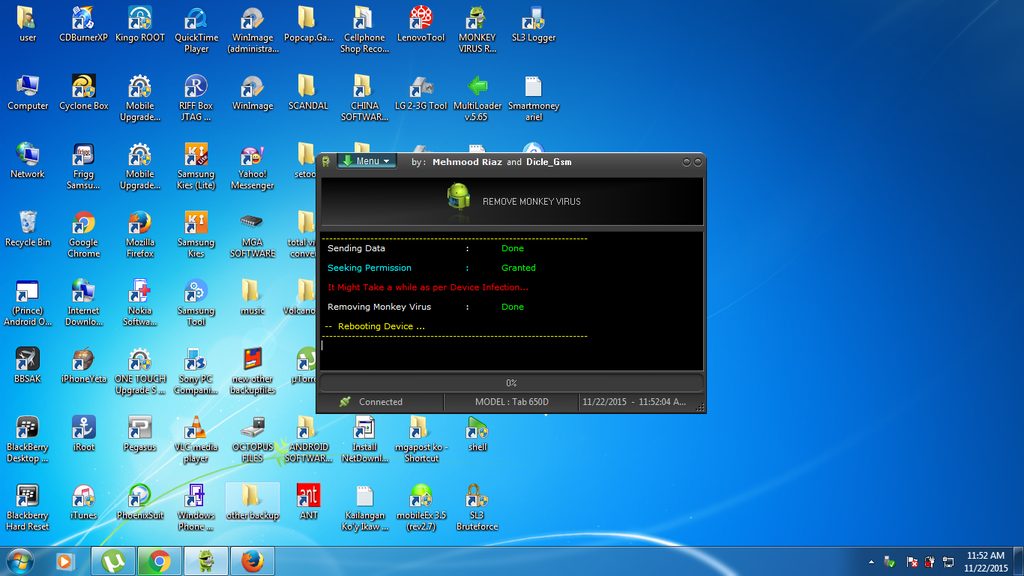The height and width of the screenshot is (576, 1024).
Task: Select the MGA SOFTWARE icon
Action: [x=252, y=234]
